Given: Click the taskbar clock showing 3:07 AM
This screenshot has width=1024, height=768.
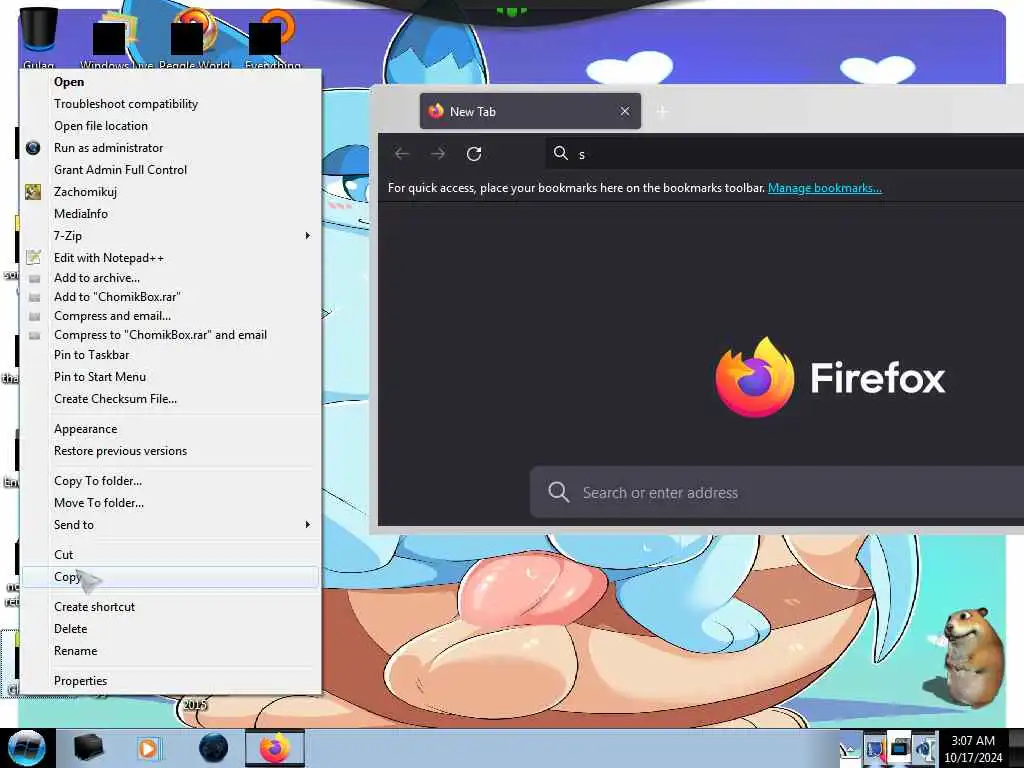Looking at the screenshot, I should click(x=973, y=748).
